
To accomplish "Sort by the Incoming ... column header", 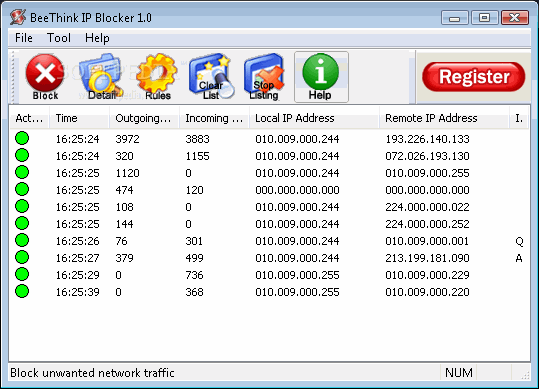I will [x=214, y=118].
